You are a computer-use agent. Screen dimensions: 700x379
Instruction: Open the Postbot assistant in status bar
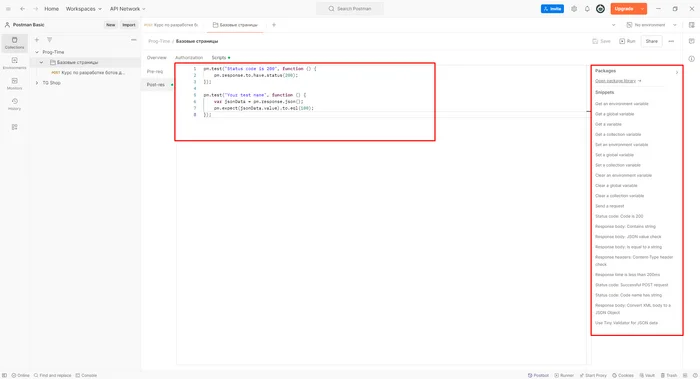point(538,375)
